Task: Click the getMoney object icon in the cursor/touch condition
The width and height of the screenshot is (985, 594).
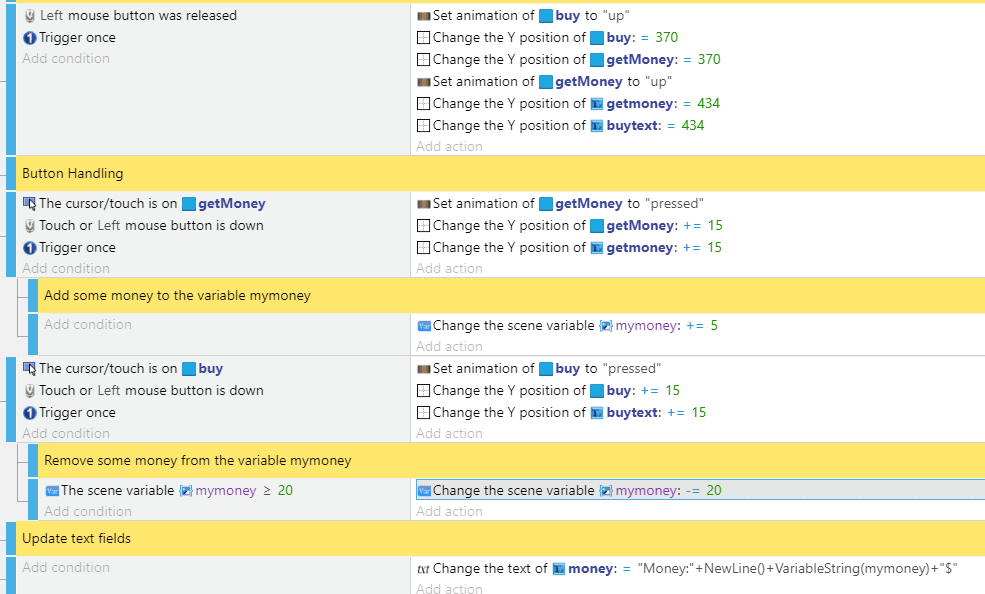Action: [x=188, y=203]
